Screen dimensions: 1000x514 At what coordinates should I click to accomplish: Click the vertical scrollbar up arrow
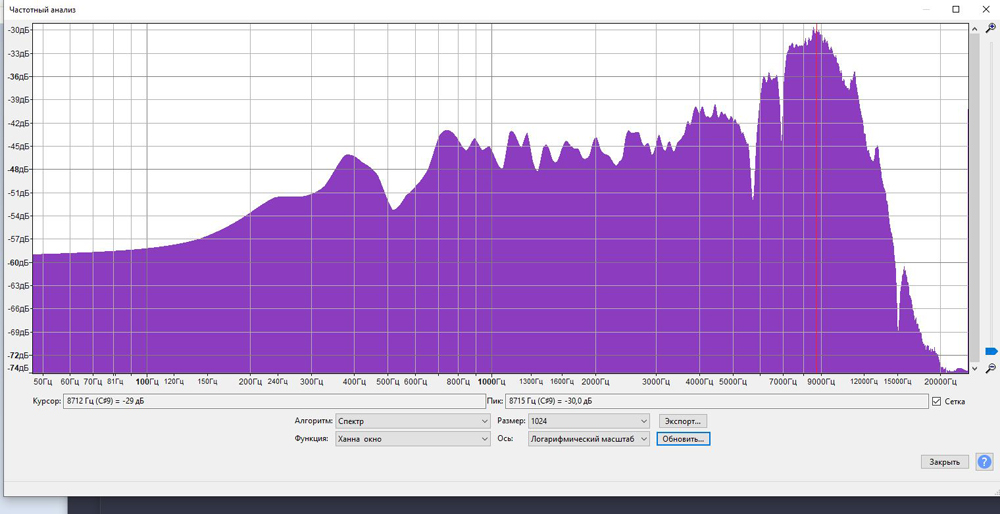(974, 29)
